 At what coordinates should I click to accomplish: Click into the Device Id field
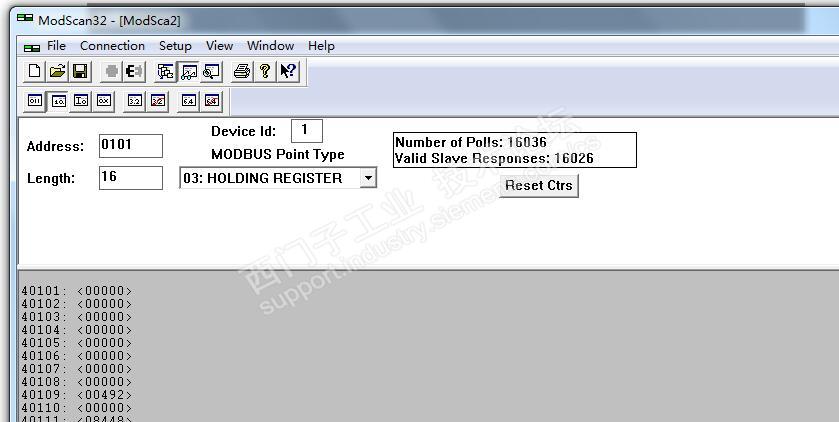(x=307, y=131)
